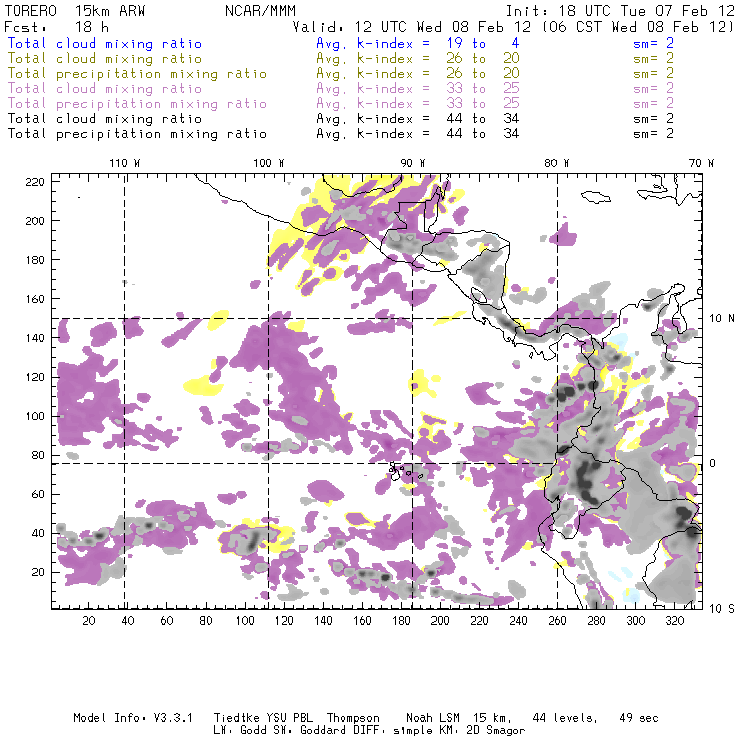Viewport: 740px width, 740px height.
Task: Click the "Thompson" microphysics label
Action: pos(353,718)
